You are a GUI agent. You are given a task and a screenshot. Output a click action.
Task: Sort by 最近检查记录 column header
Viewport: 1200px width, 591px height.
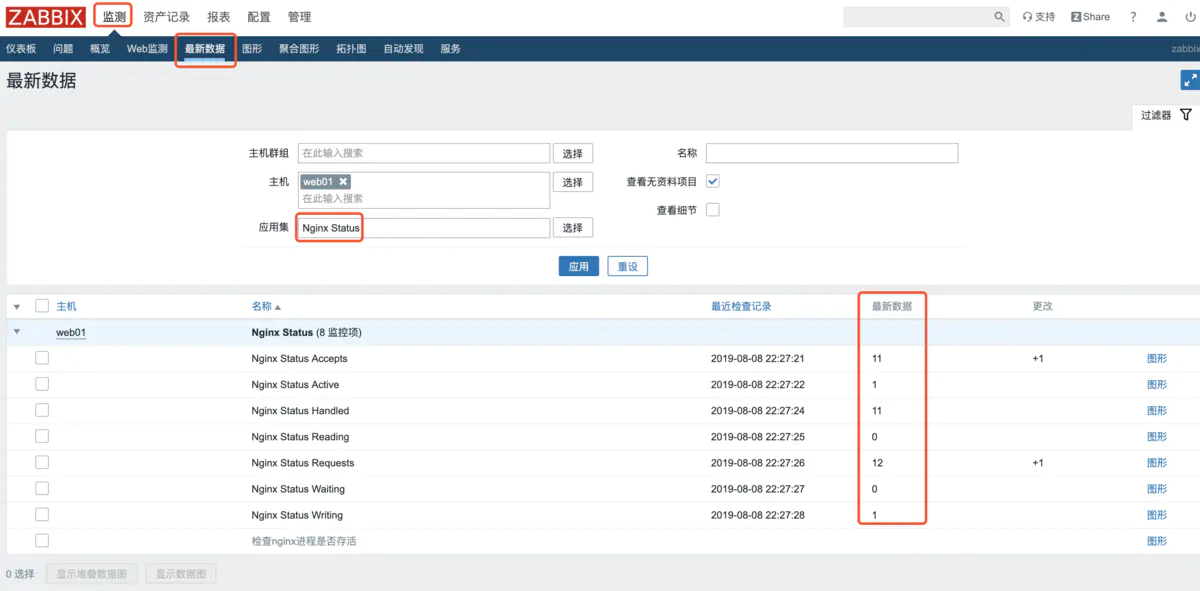click(x=741, y=306)
